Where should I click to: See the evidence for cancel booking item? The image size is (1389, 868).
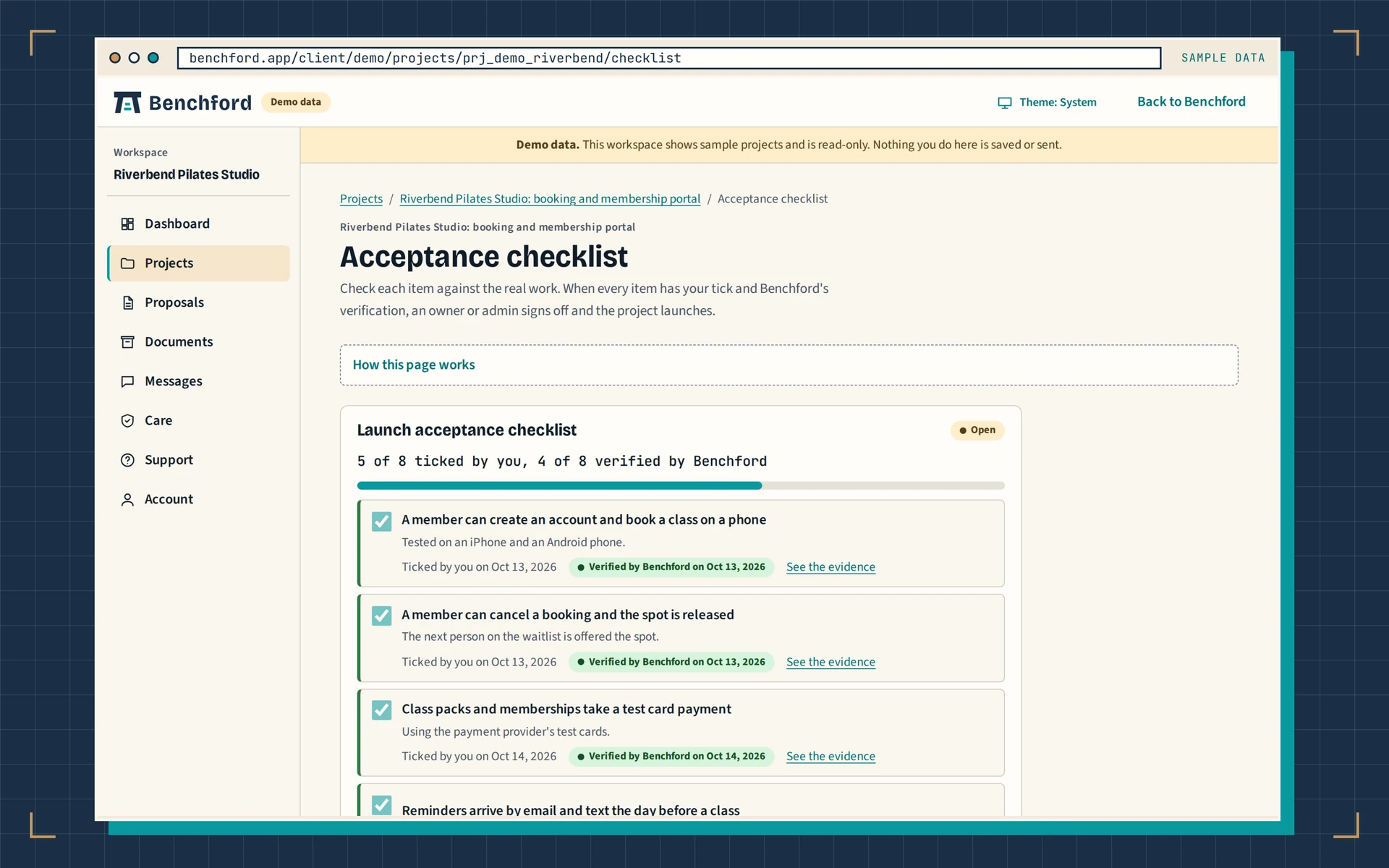831,662
